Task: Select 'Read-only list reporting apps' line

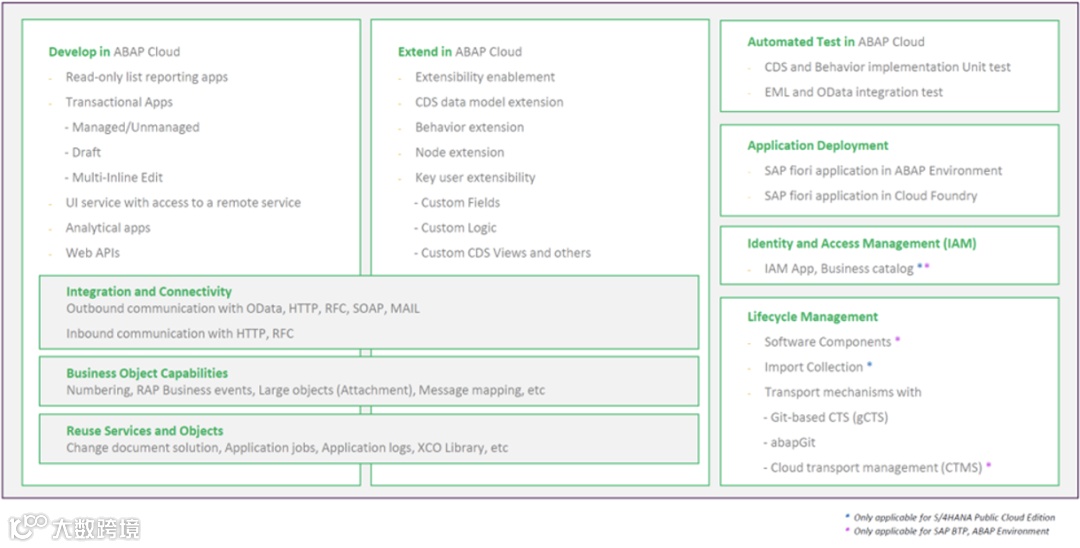Action: point(147,77)
